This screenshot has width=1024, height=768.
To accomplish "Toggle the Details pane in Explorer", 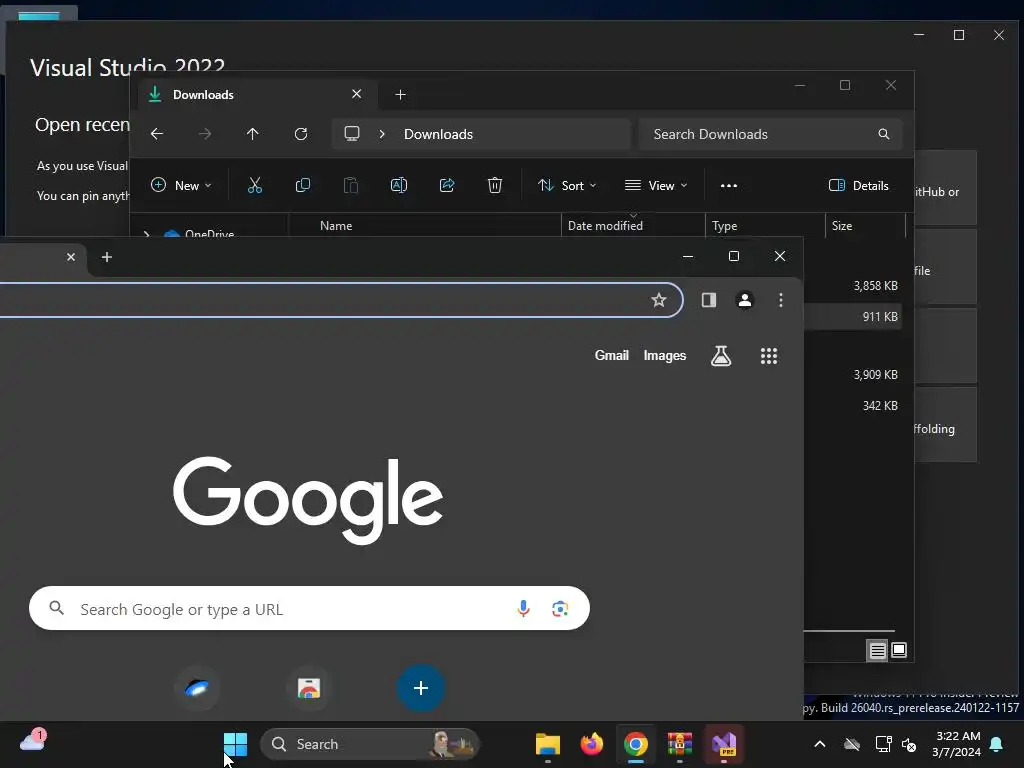I will coord(859,185).
